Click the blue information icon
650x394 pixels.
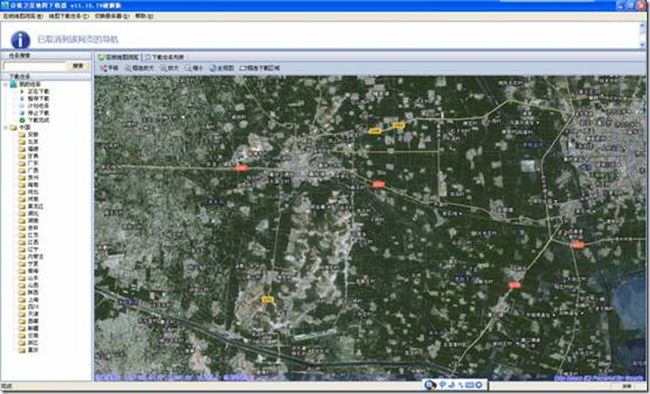point(20,40)
